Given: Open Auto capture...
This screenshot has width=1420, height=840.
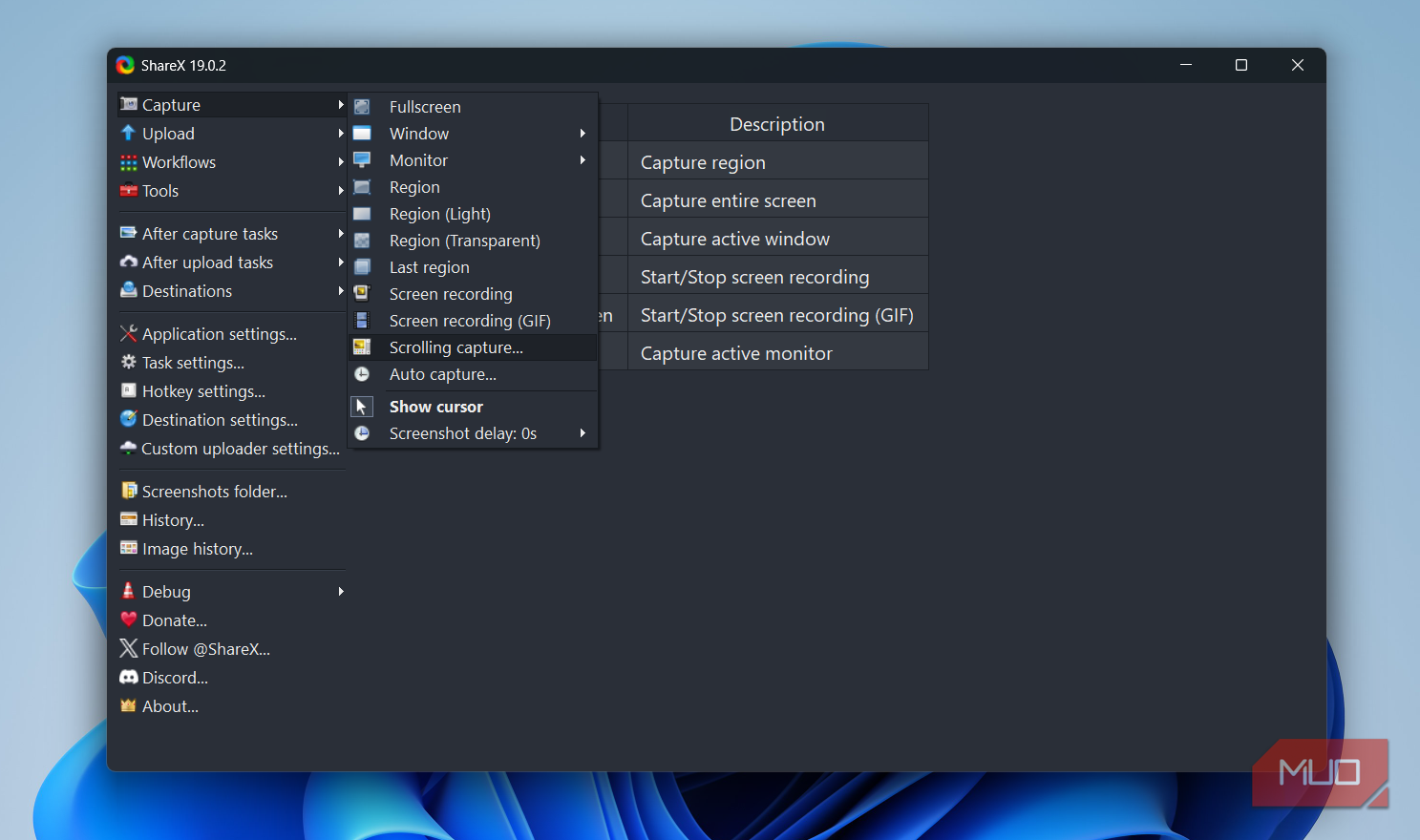Looking at the screenshot, I should click(474, 374).
